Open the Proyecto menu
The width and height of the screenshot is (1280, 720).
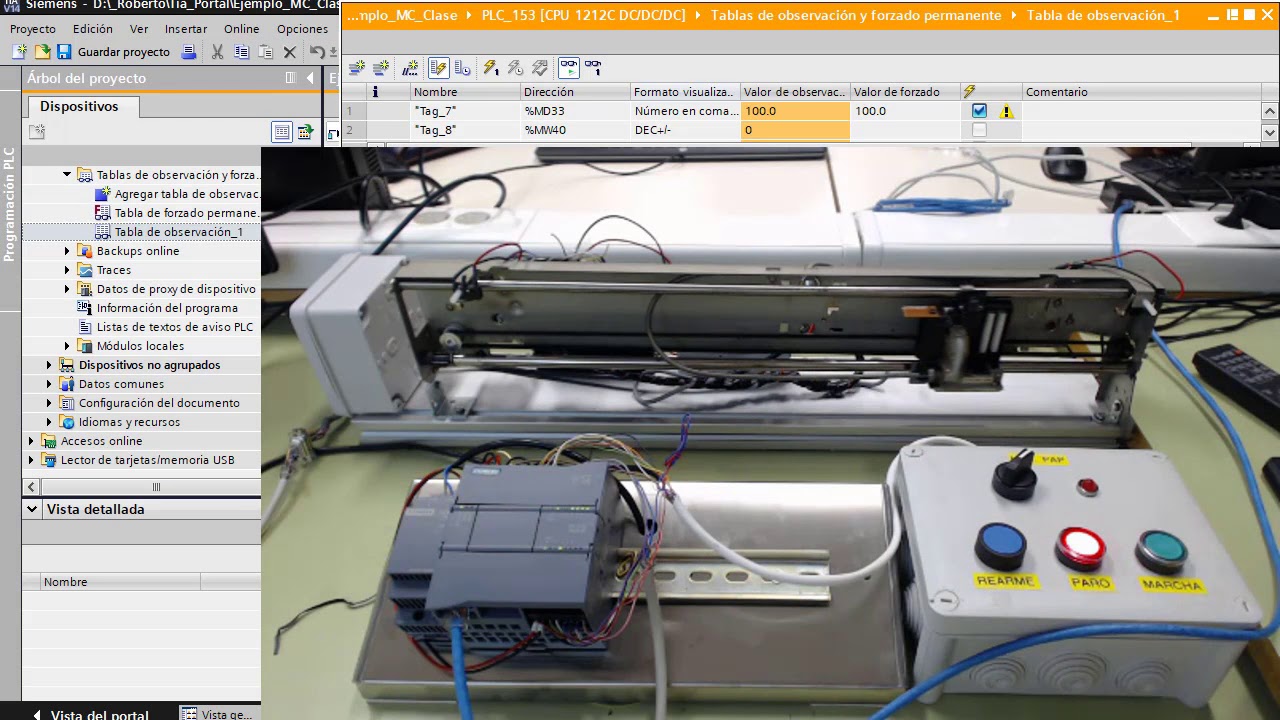[33, 29]
